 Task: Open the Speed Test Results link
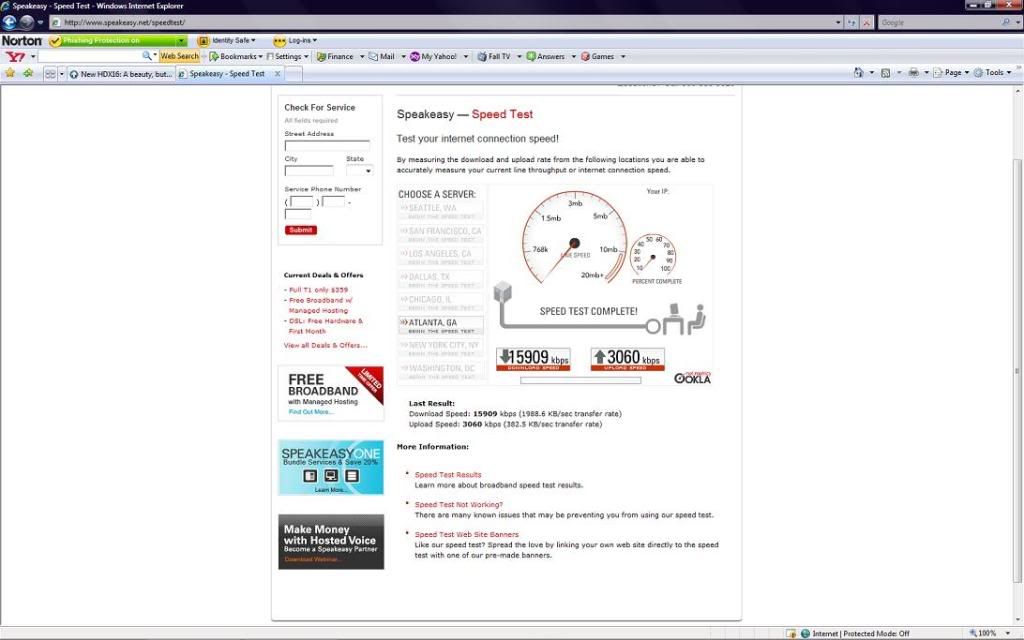point(448,475)
